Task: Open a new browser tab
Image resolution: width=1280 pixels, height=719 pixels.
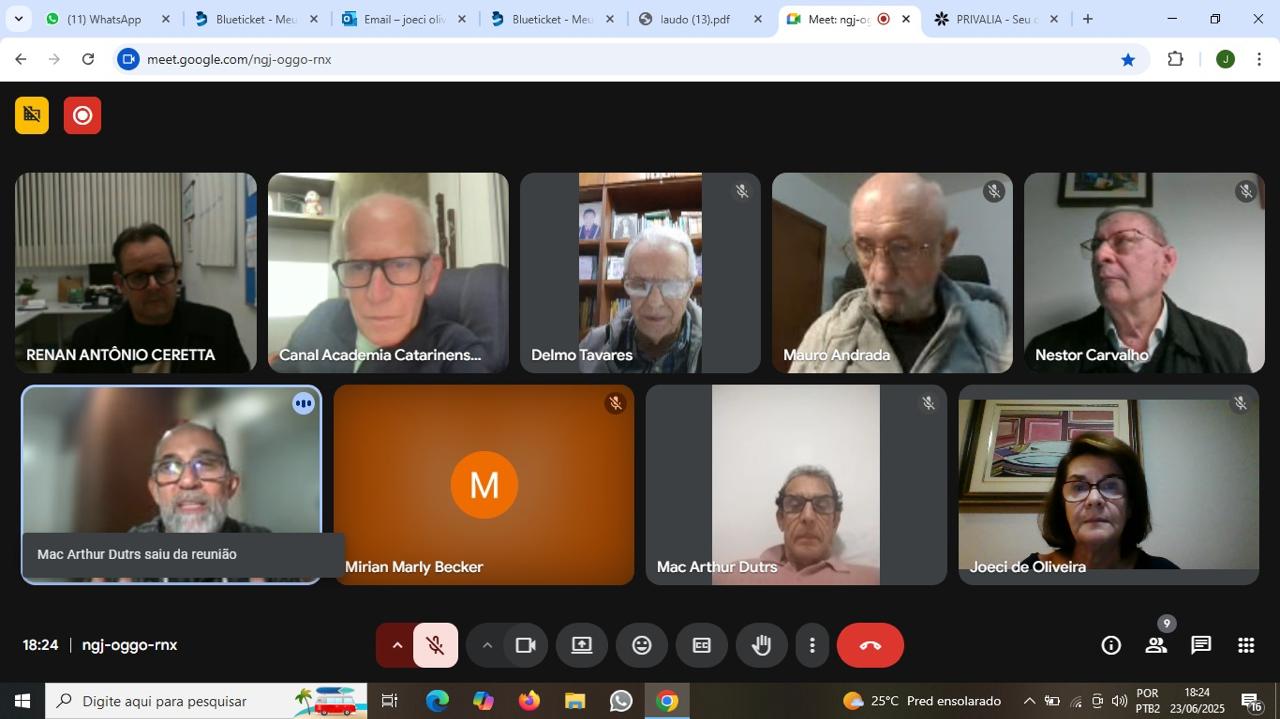Action: click(x=1087, y=19)
